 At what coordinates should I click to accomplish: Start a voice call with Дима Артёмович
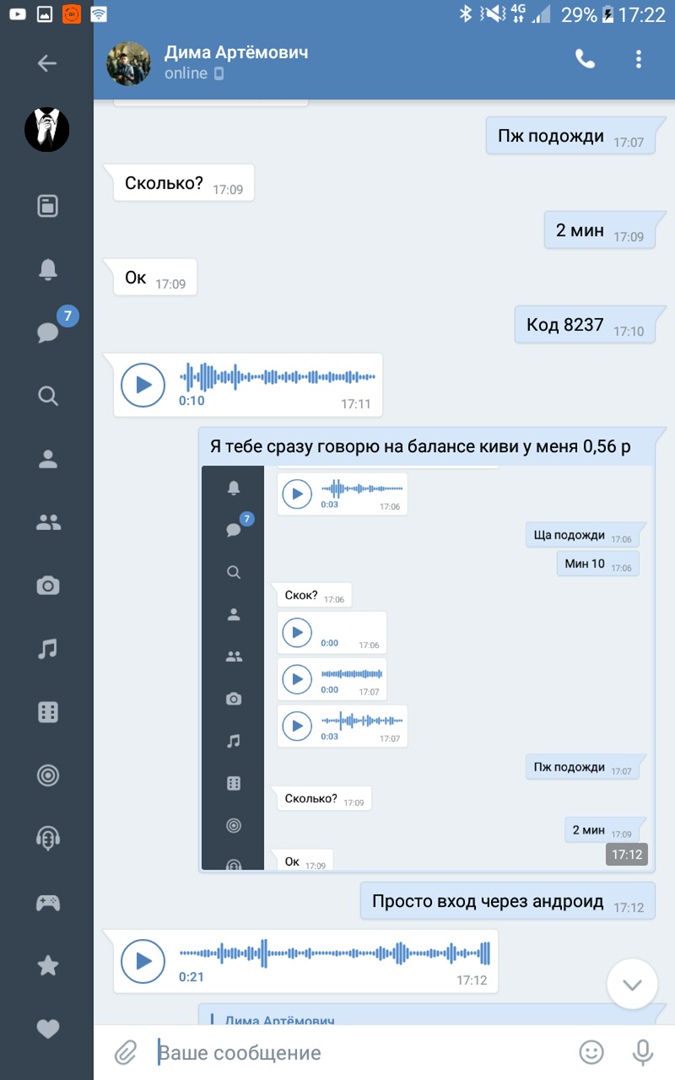pyautogui.click(x=585, y=59)
